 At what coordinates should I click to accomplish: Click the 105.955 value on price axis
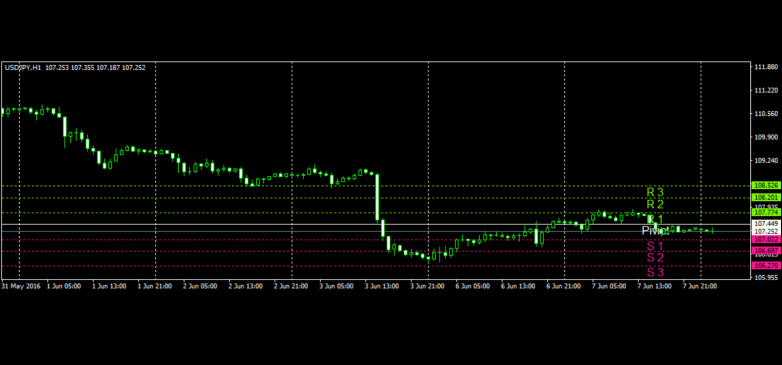(x=767, y=277)
